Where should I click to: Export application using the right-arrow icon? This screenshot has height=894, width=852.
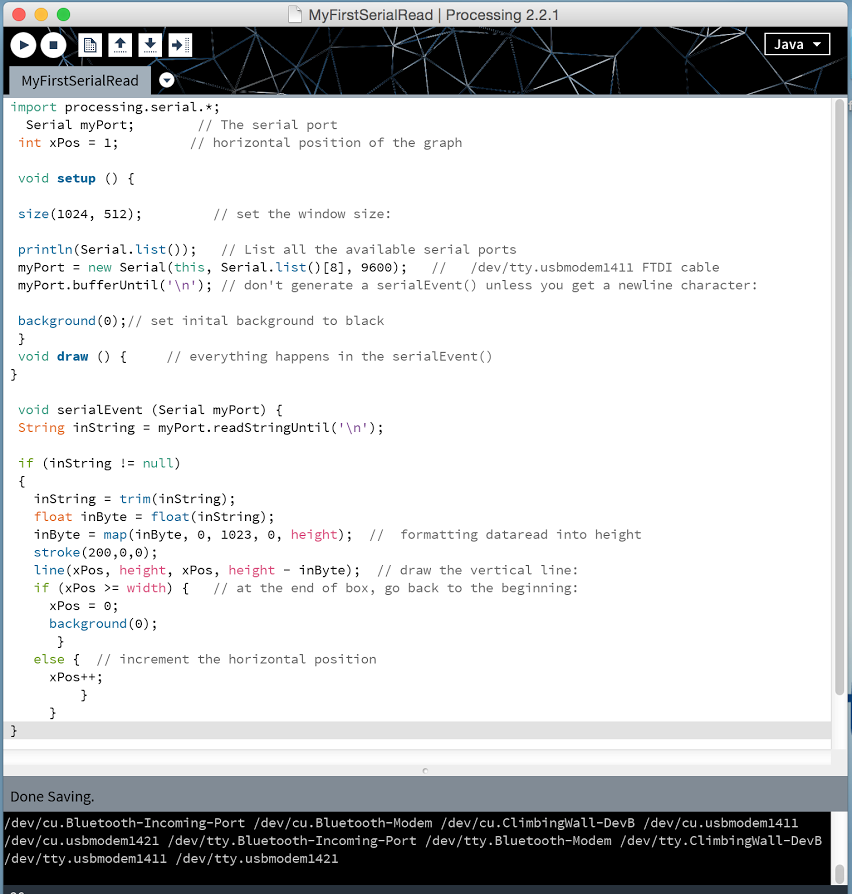pos(180,45)
